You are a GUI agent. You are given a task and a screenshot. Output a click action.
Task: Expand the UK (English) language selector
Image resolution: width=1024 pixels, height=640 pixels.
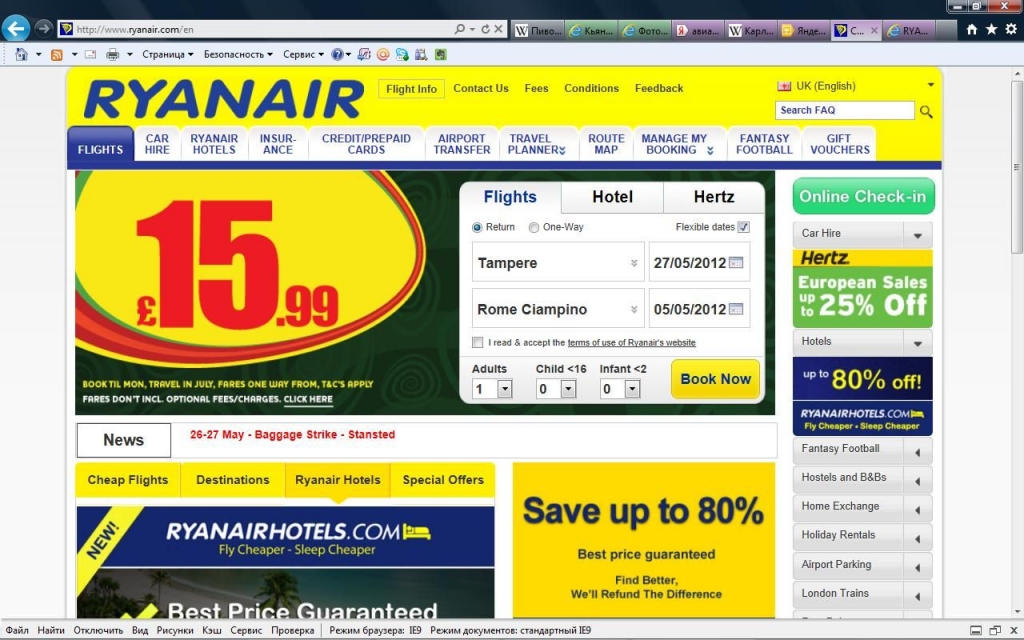click(931, 86)
